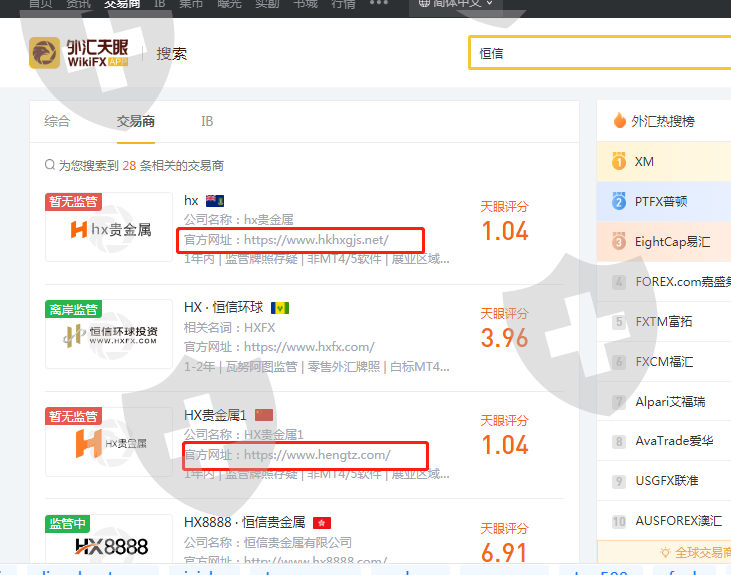Focus the search box containing 恒信
This screenshot has width=731, height=575.
coord(600,53)
